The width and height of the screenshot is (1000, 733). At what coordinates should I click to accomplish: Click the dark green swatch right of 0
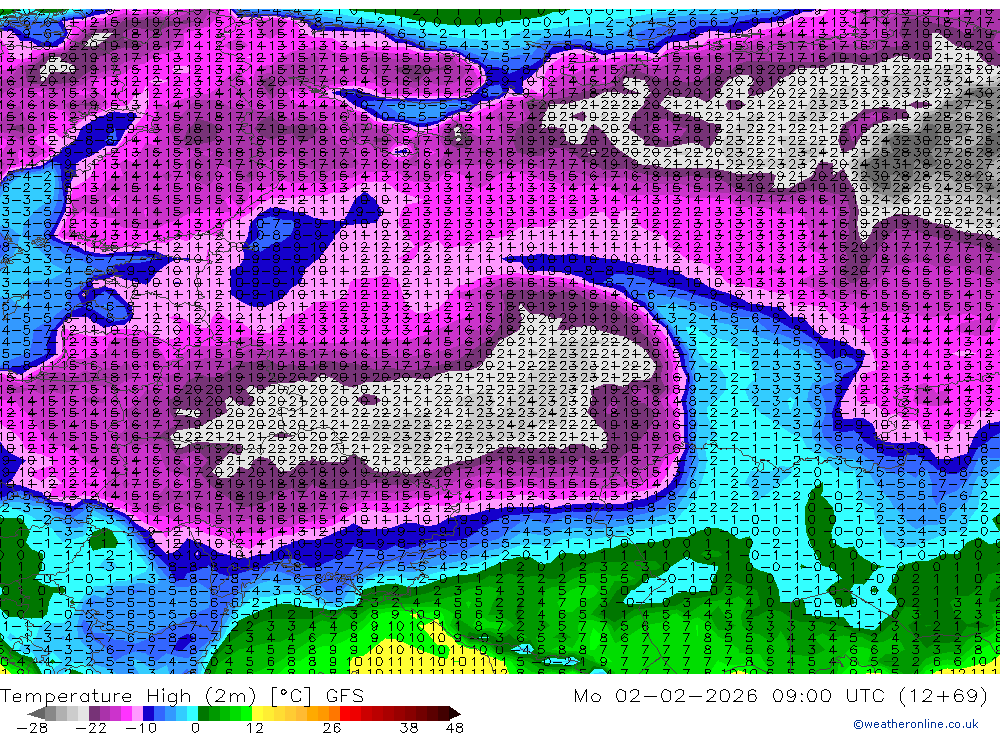pyautogui.click(x=203, y=713)
